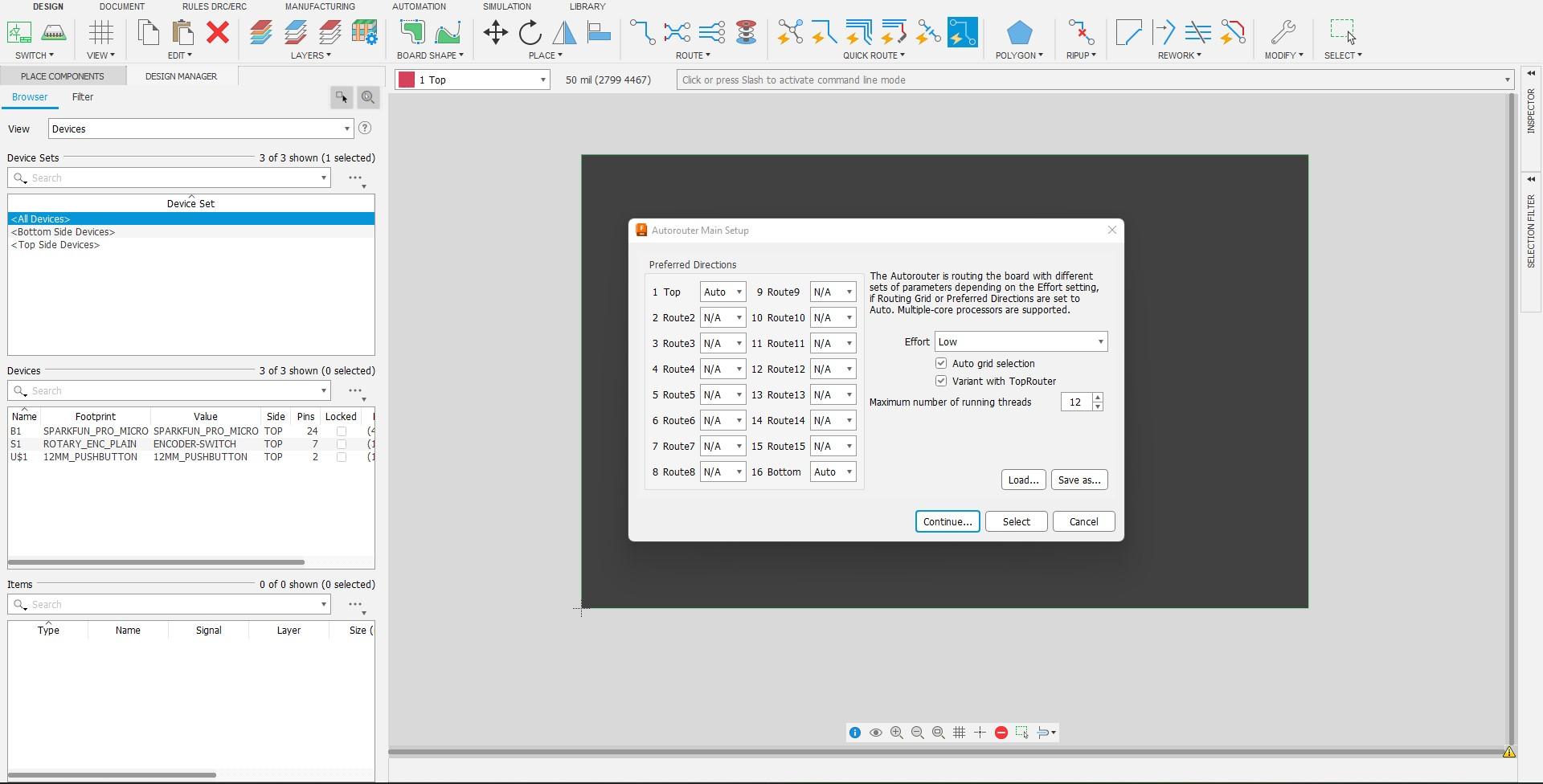Select the Move tool icon
This screenshot has height=784, width=1543.
coord(495,33)
